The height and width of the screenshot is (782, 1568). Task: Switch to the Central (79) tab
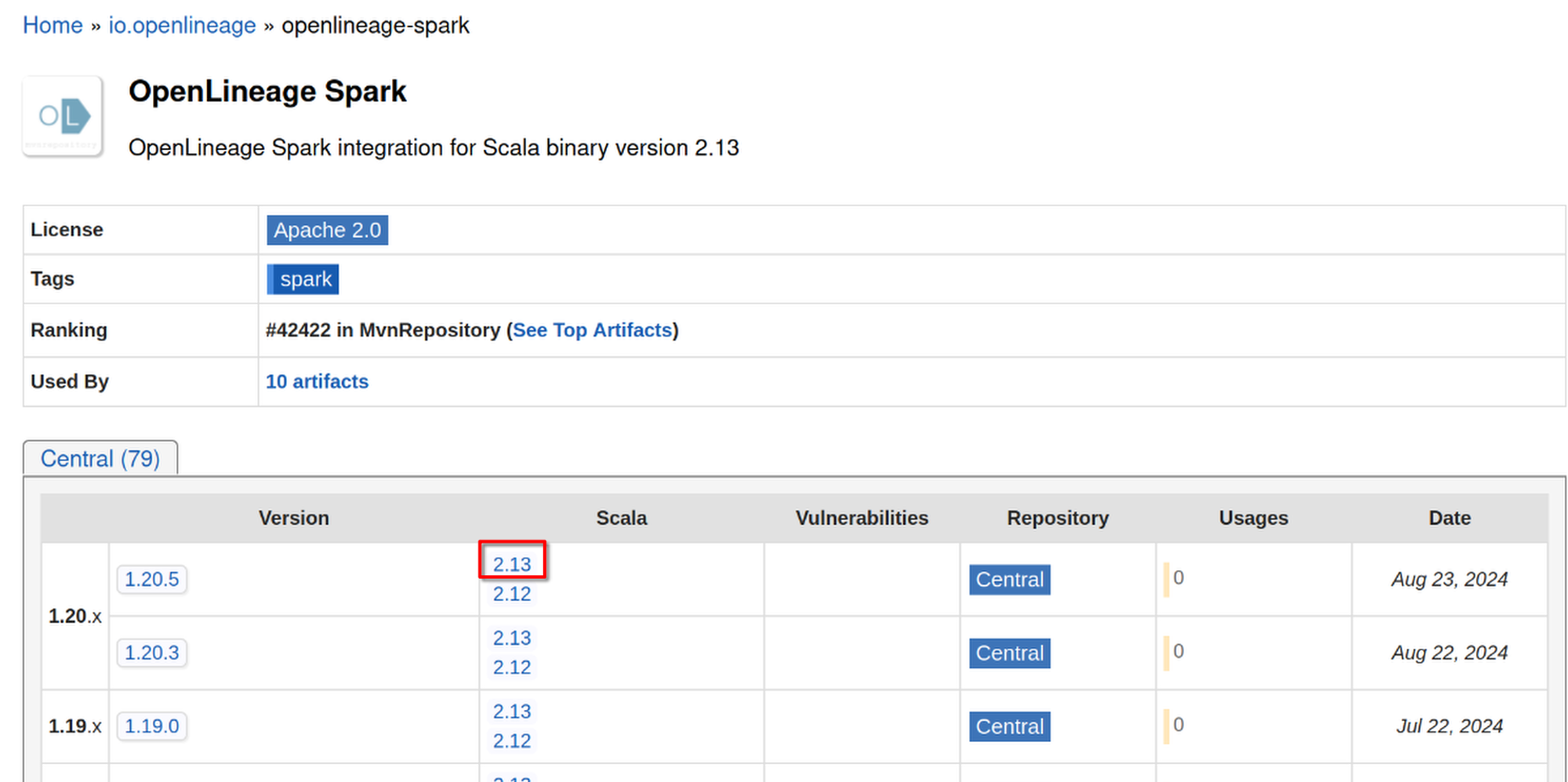pos(100,458)
